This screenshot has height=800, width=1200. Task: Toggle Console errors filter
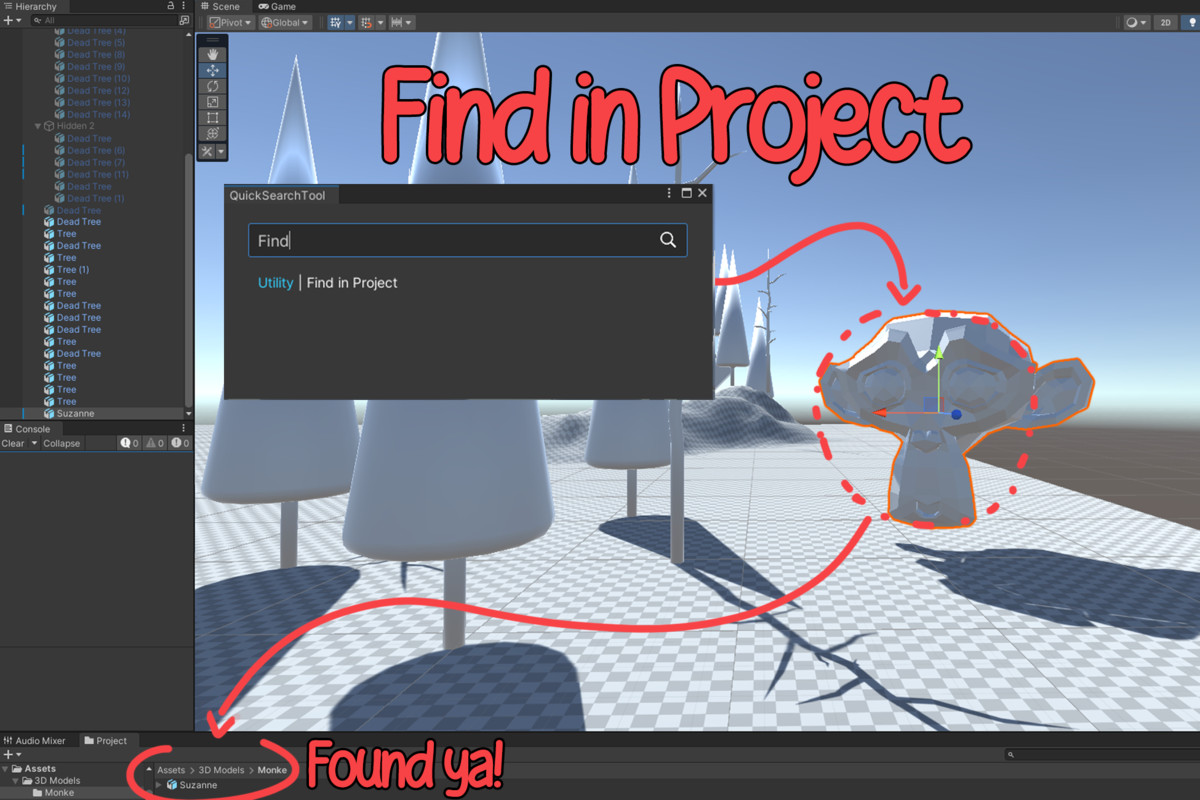coord(180,443)
